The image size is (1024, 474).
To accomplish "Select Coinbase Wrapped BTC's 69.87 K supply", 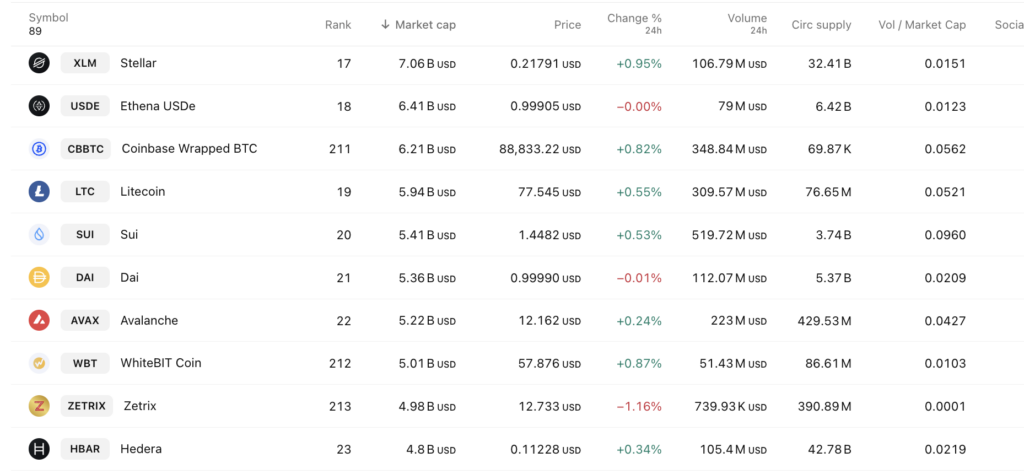I will click(x=829, y=150).
